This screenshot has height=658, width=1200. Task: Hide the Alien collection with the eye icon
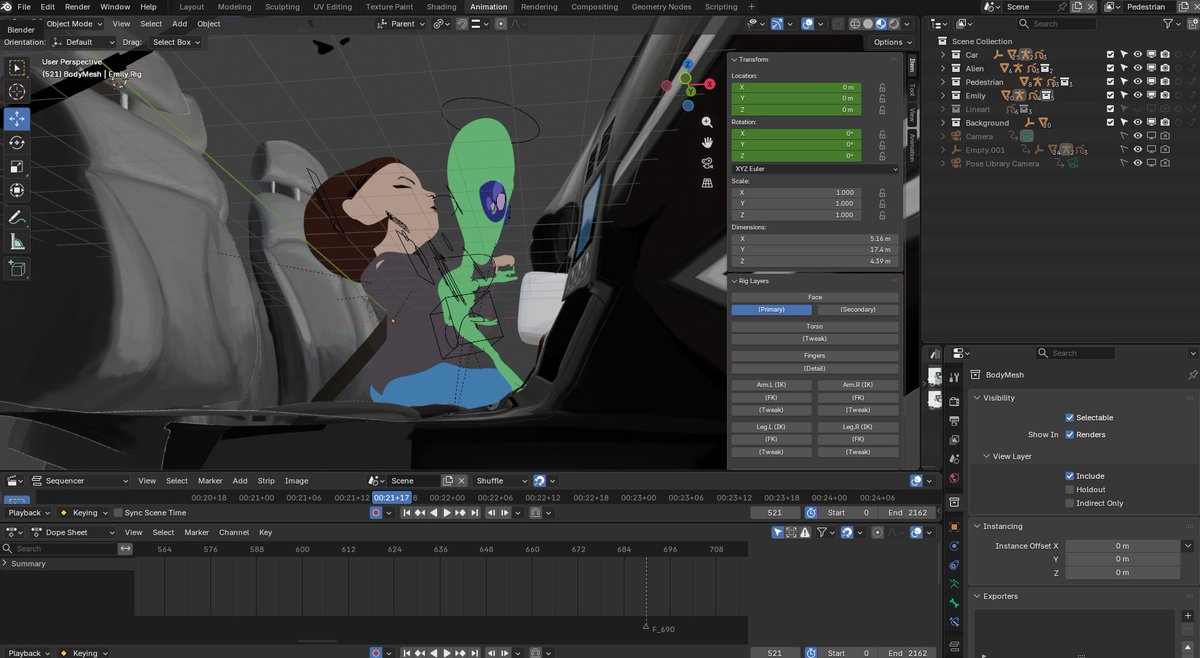1138,68
